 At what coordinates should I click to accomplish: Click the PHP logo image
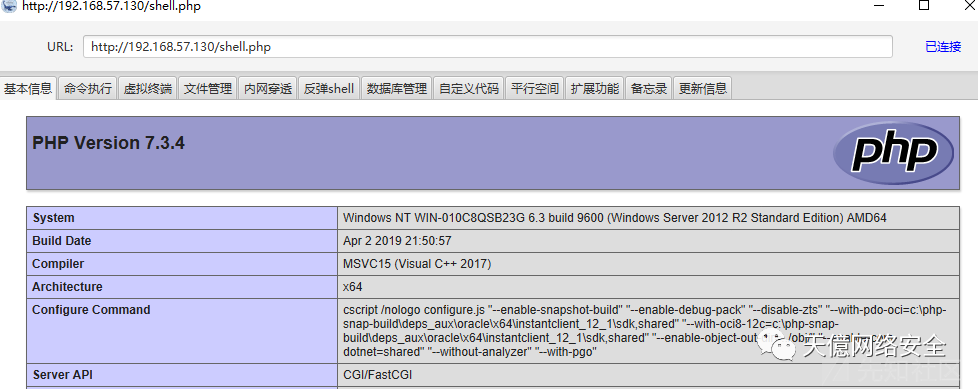(x=893, y=153)
